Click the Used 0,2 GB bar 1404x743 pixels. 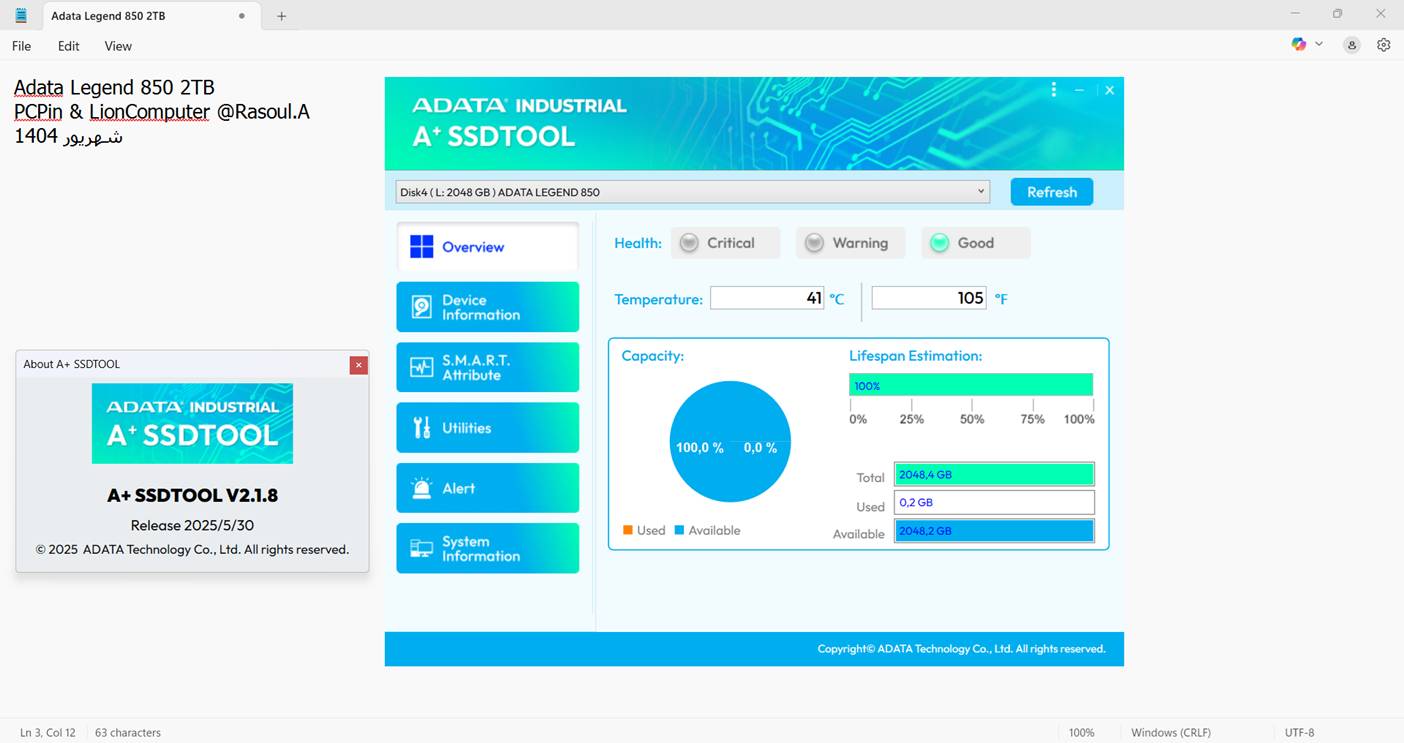994,502
